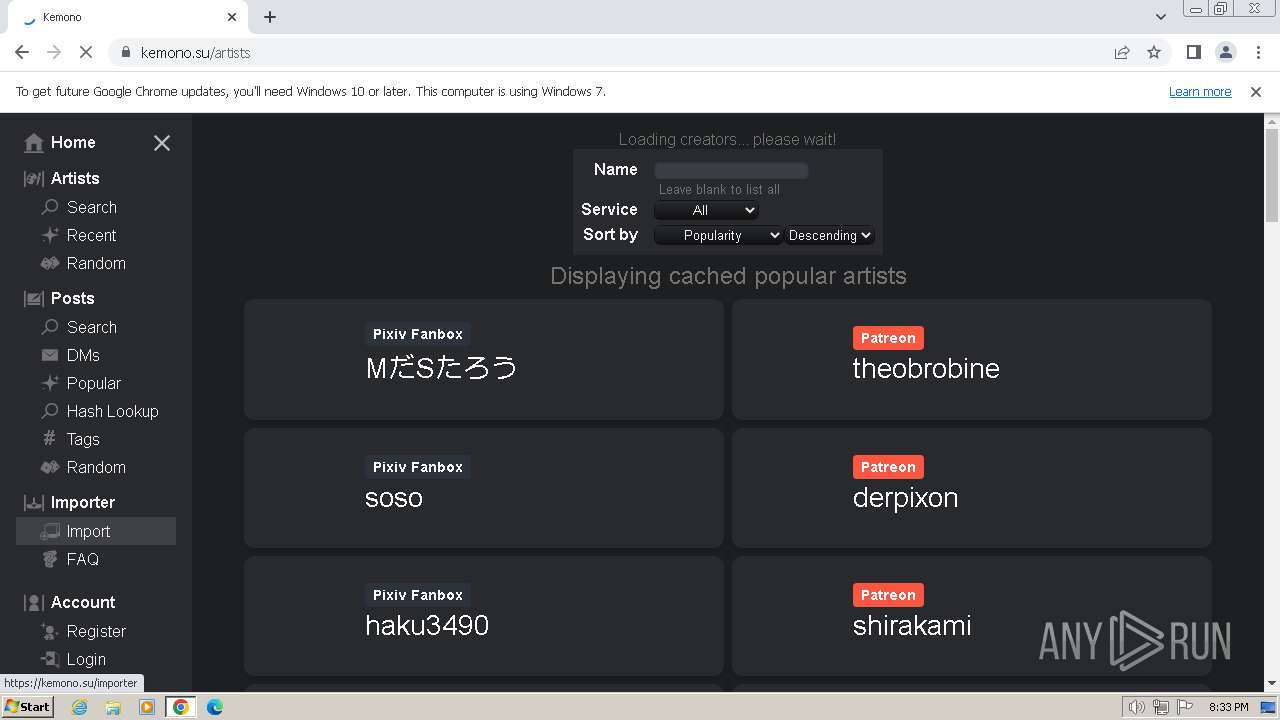Open Posts Search magnifier icon

point(50,327)
